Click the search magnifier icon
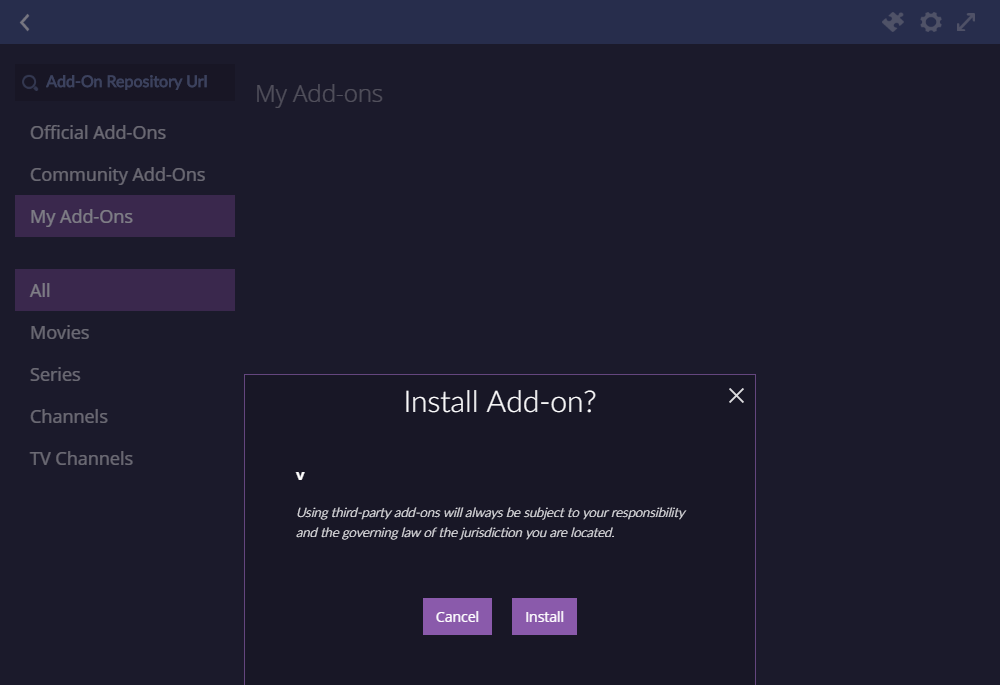Viewport: 1000px width, 685px height. point(29,83)
